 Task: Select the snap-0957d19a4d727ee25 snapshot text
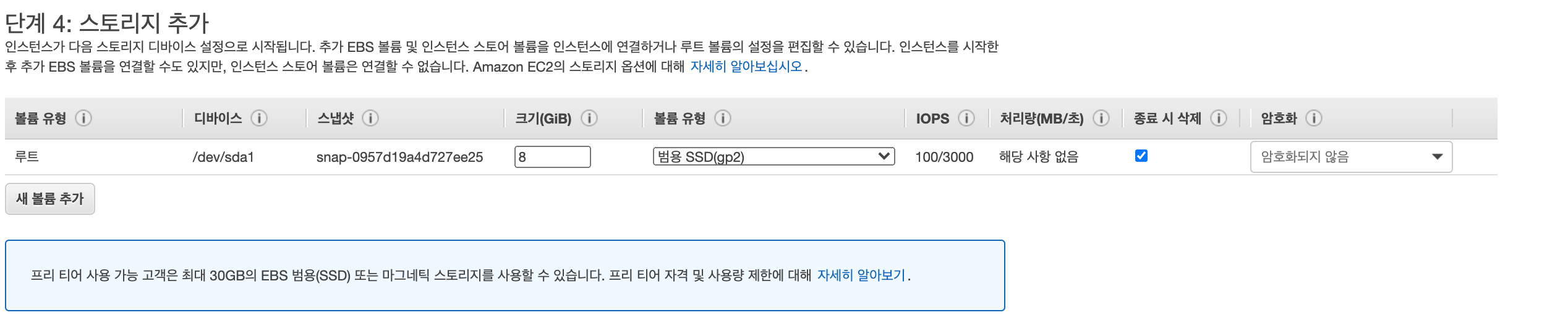[399, 157]
